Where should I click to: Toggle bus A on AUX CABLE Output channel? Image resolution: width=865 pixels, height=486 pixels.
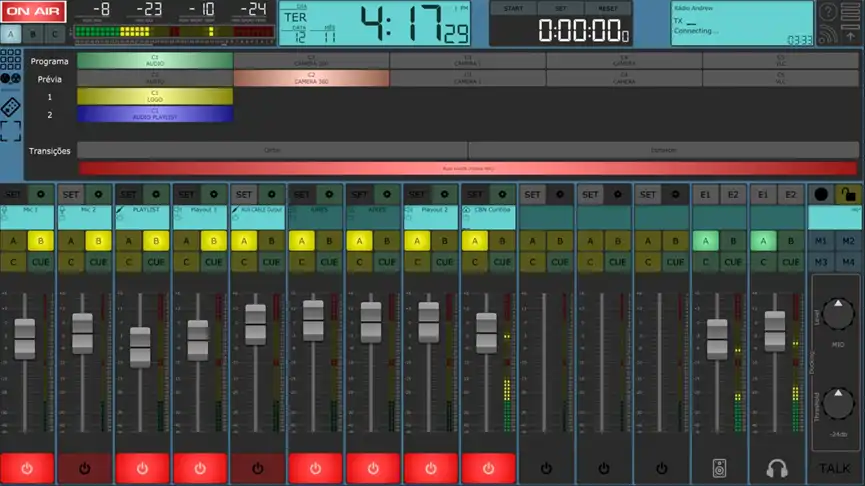[x=244, y=241]
